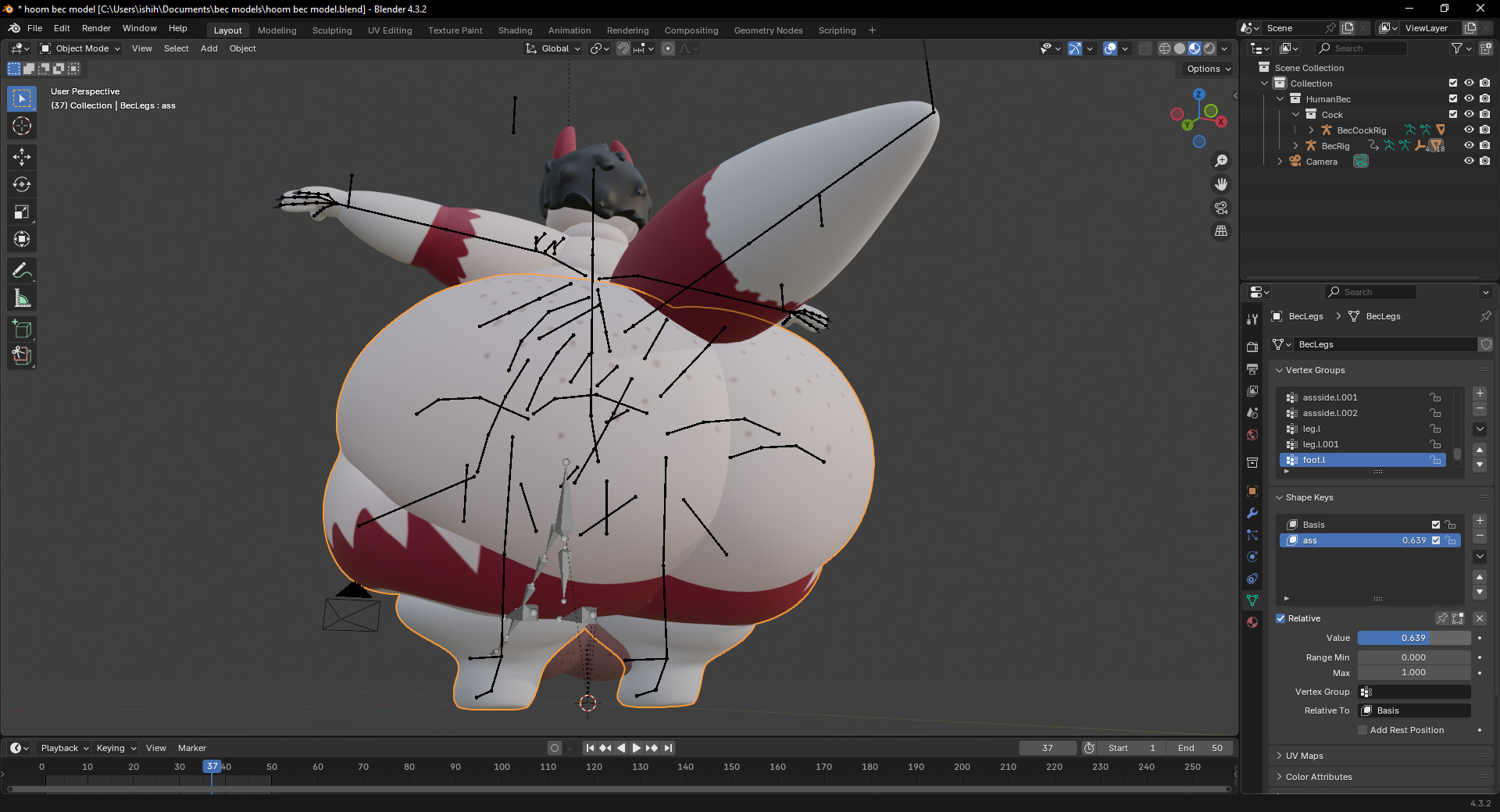Viewport: 1500px width, 812px height.
Task: Collapse the Vertex Groups panel
Action: point(1316,370)
